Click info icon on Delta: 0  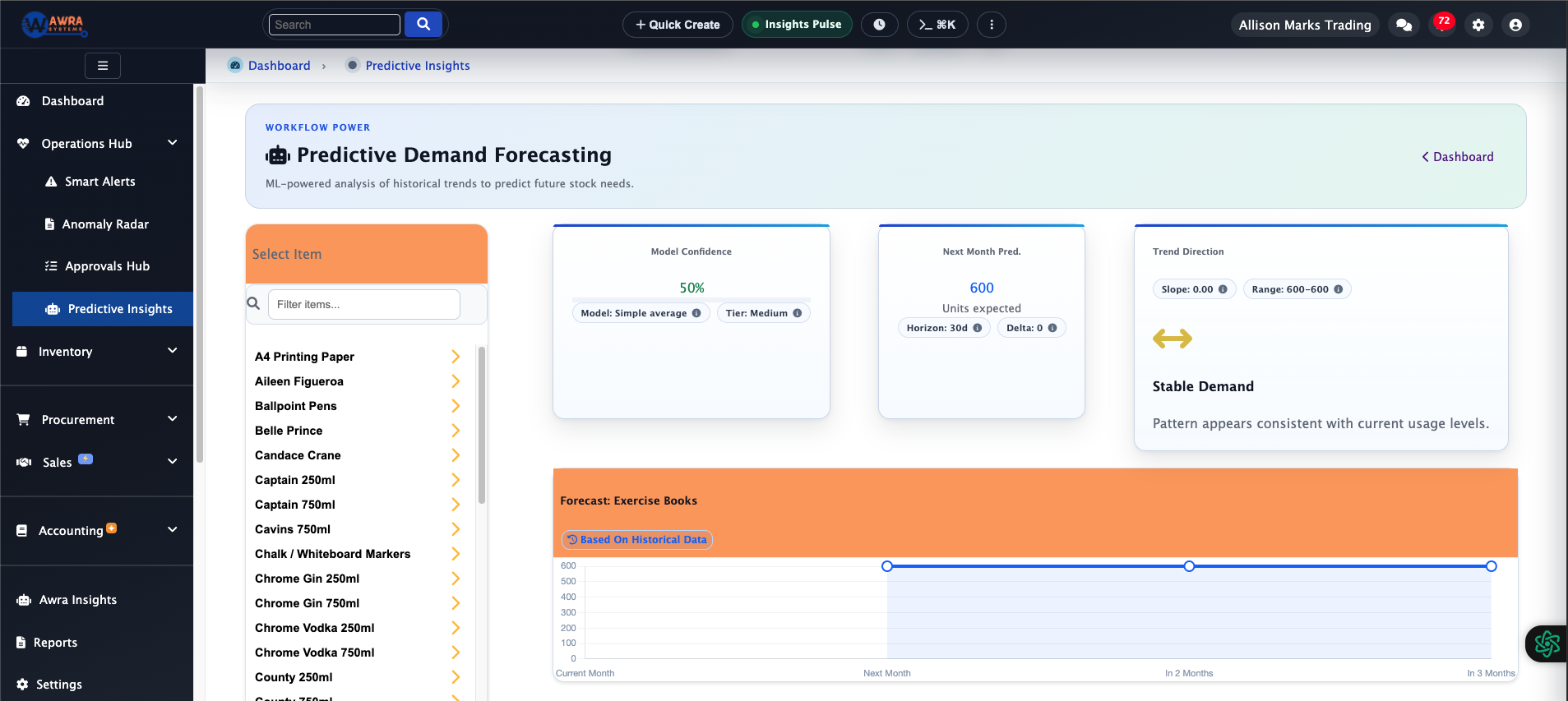tap(1052, 328)
